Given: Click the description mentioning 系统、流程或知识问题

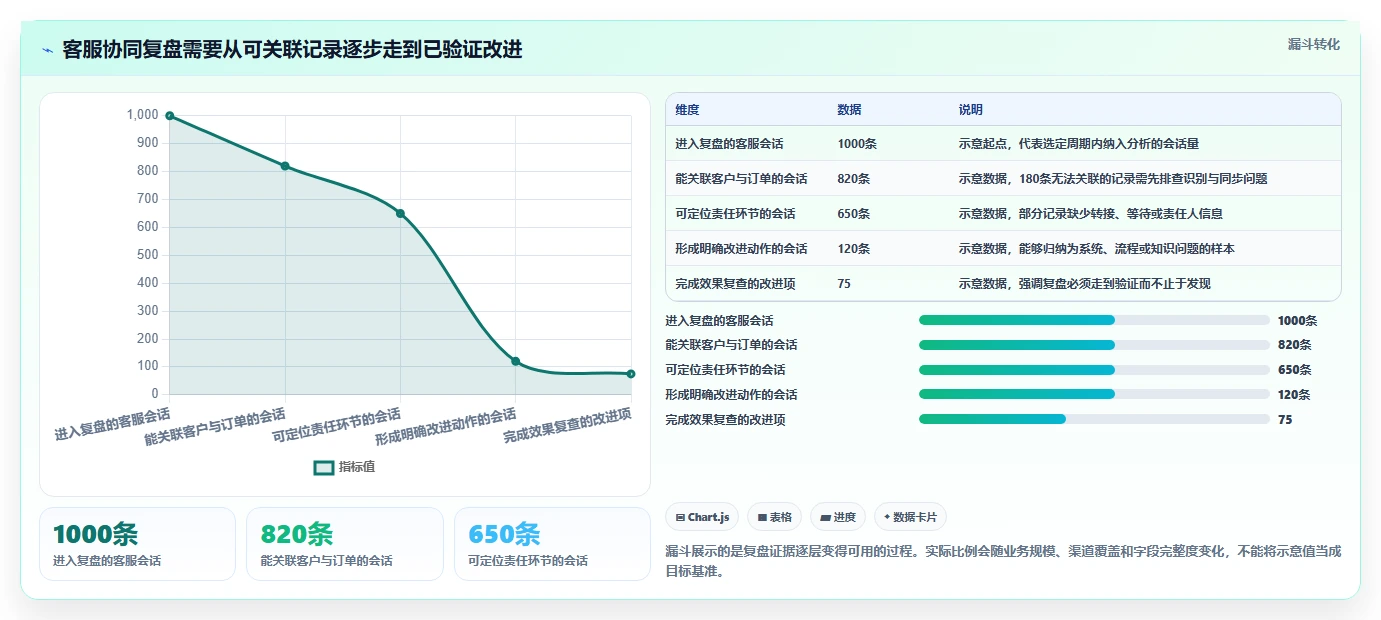Looking at the screenshot, I should tap(1096, 248).
